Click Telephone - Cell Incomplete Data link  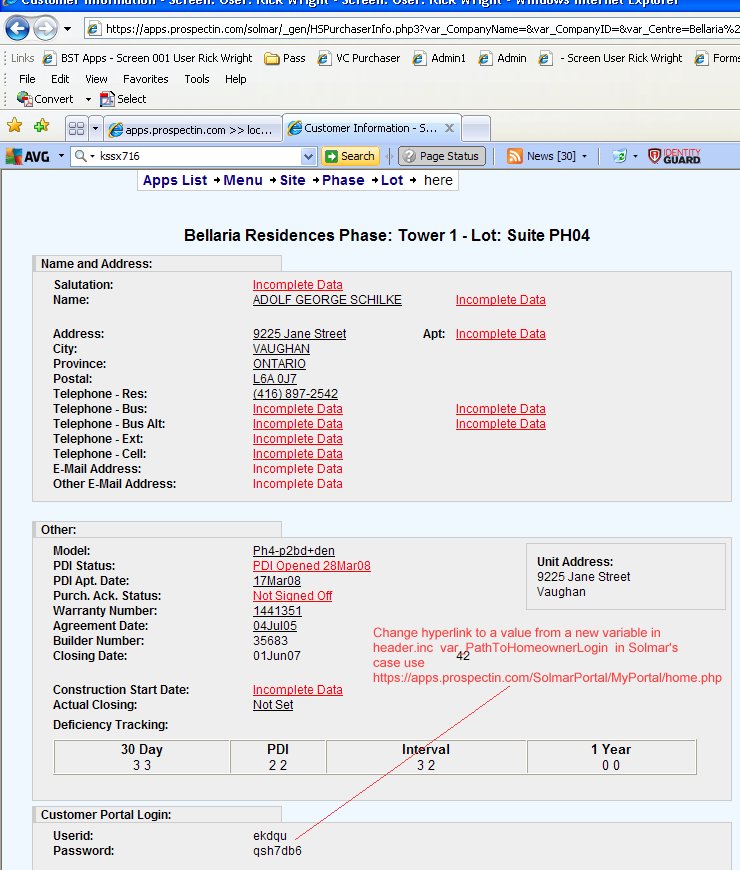(x=298, y=453)
